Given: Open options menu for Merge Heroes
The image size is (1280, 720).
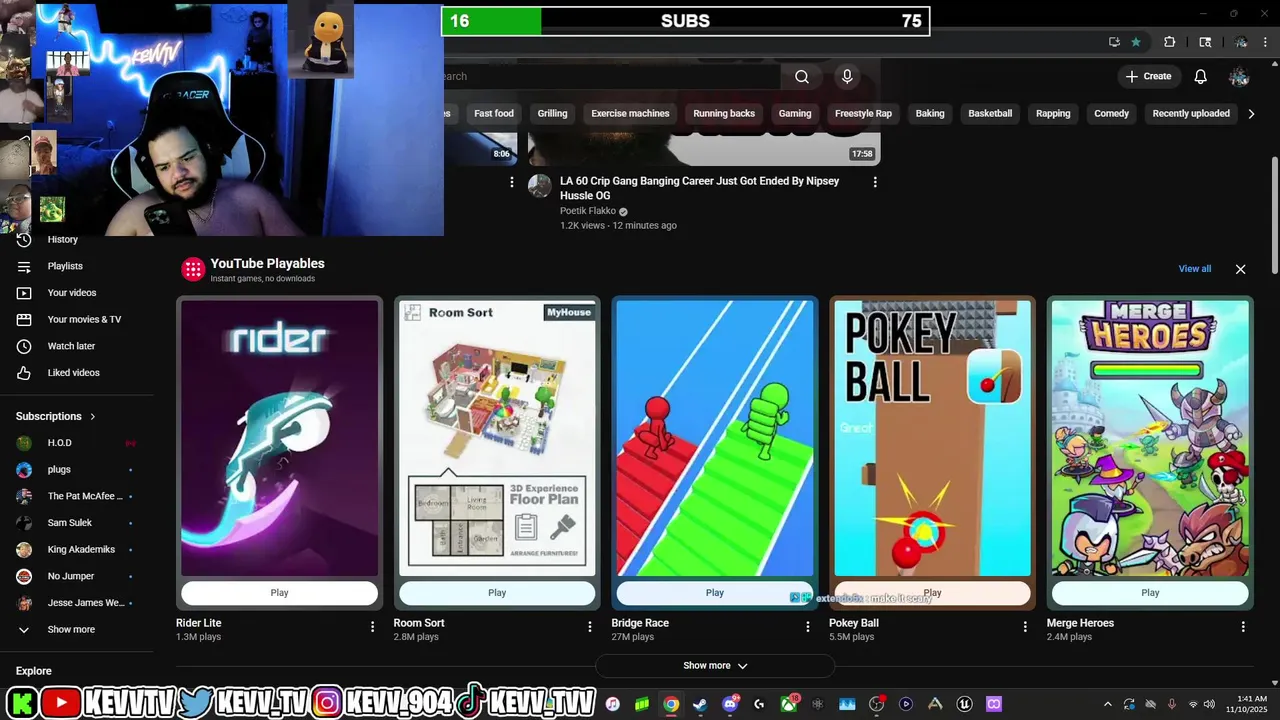Looking at the screenshot, I should click(x=1243, y=627).
